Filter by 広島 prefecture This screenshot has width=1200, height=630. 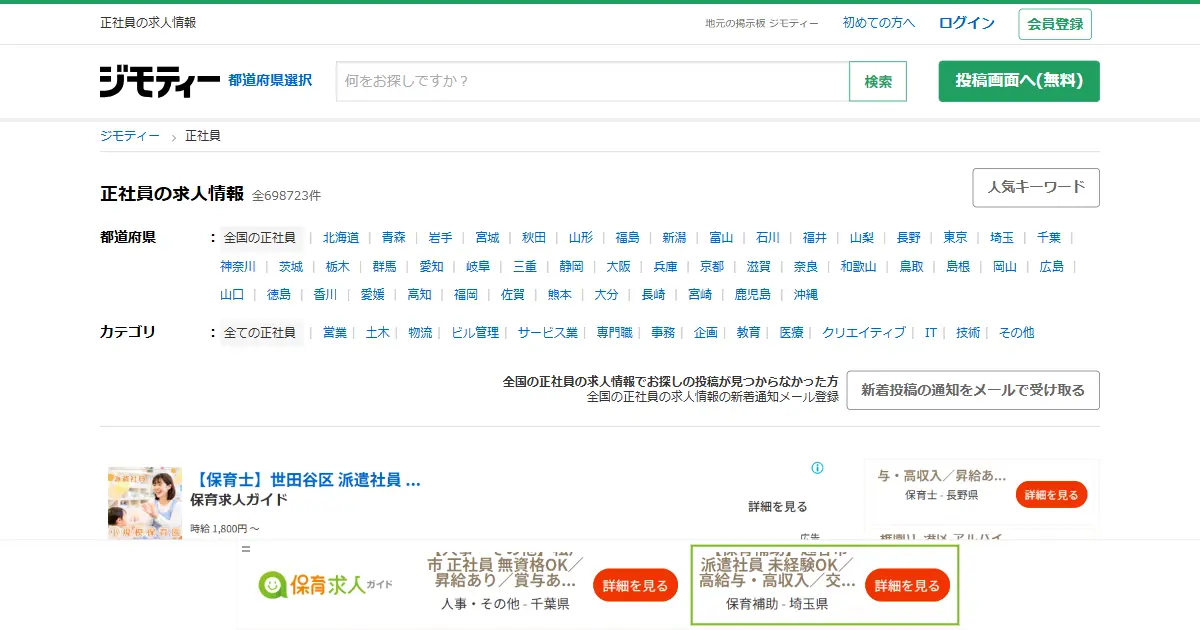pyautogui.click(x=1052, y=267)
